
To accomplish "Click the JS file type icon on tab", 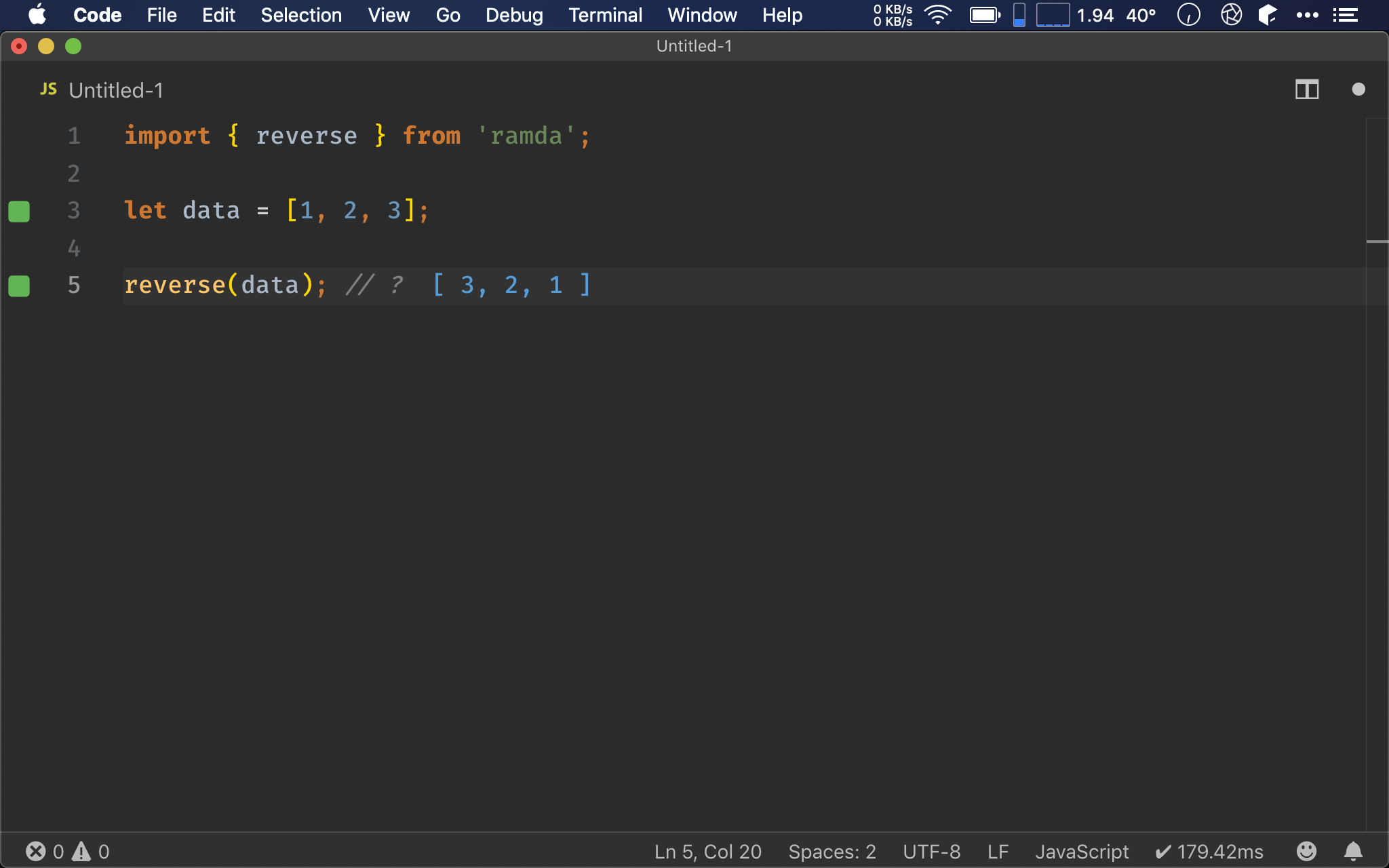I will (x=48, y=89).
